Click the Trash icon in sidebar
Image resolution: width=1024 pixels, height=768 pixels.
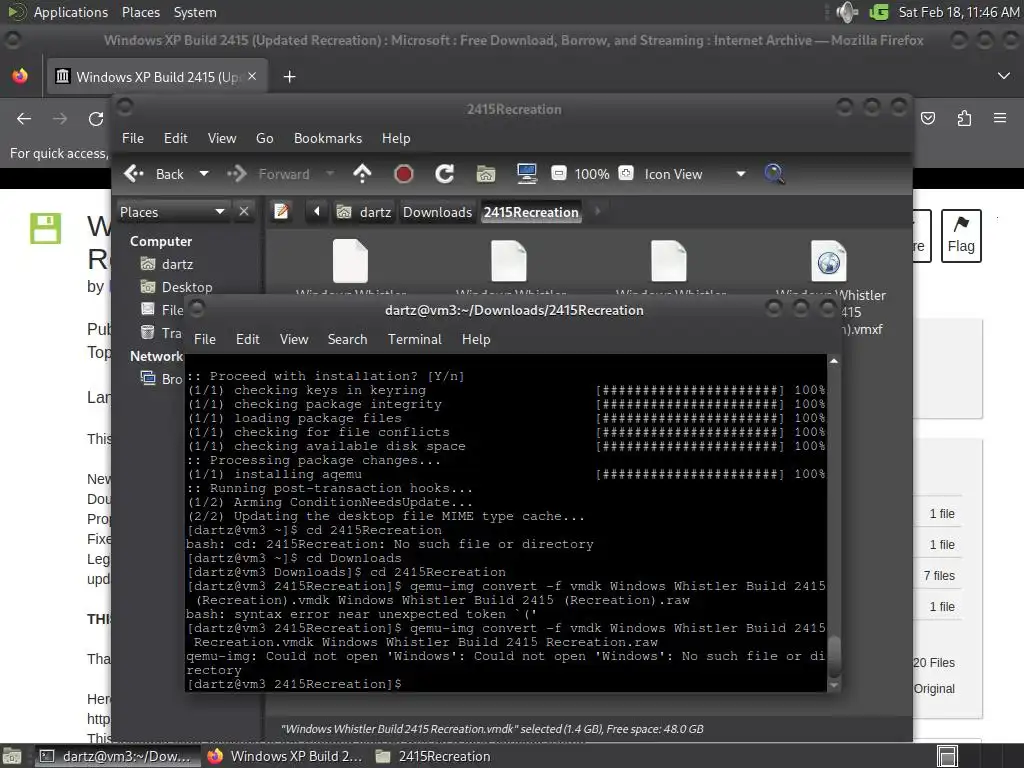(x=148, y=332)
